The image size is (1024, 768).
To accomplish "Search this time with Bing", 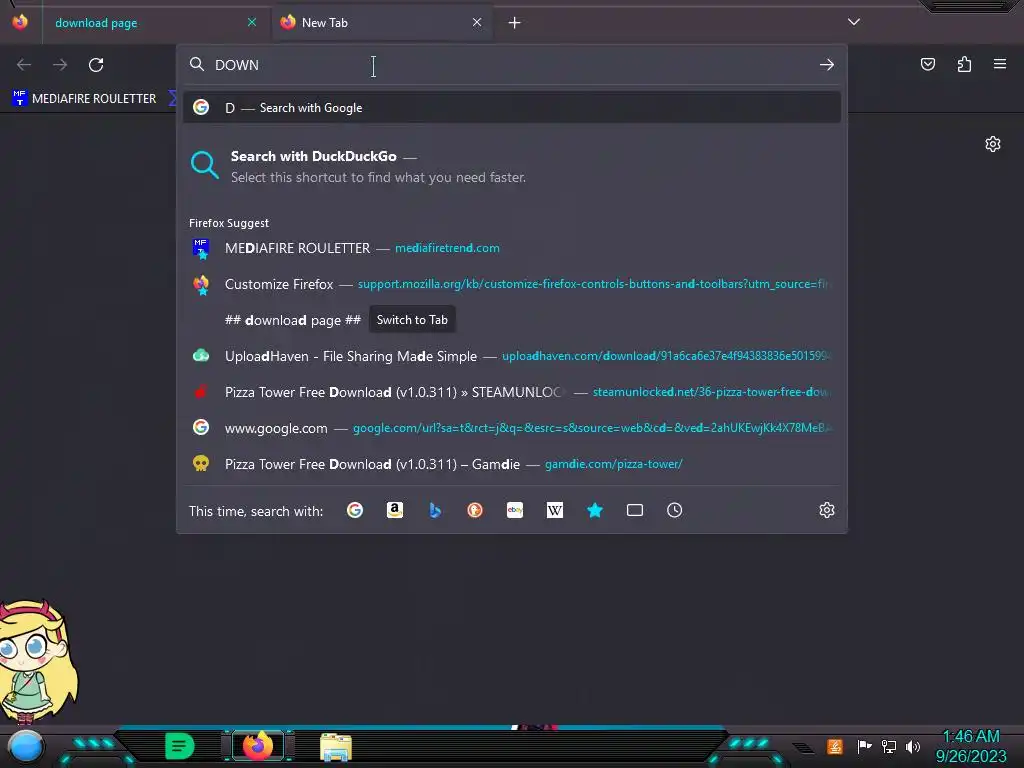I will tap(435, 510).
